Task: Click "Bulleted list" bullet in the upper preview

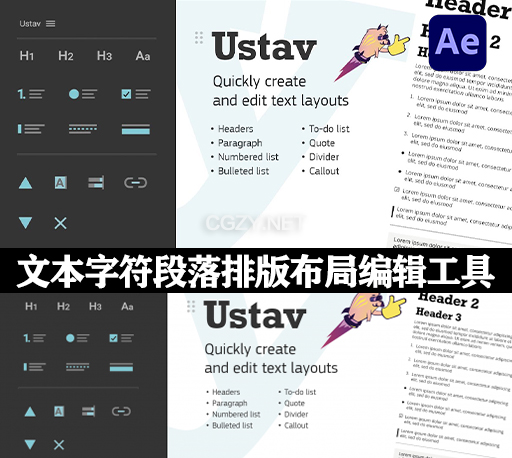Action: tap(244, 171)
